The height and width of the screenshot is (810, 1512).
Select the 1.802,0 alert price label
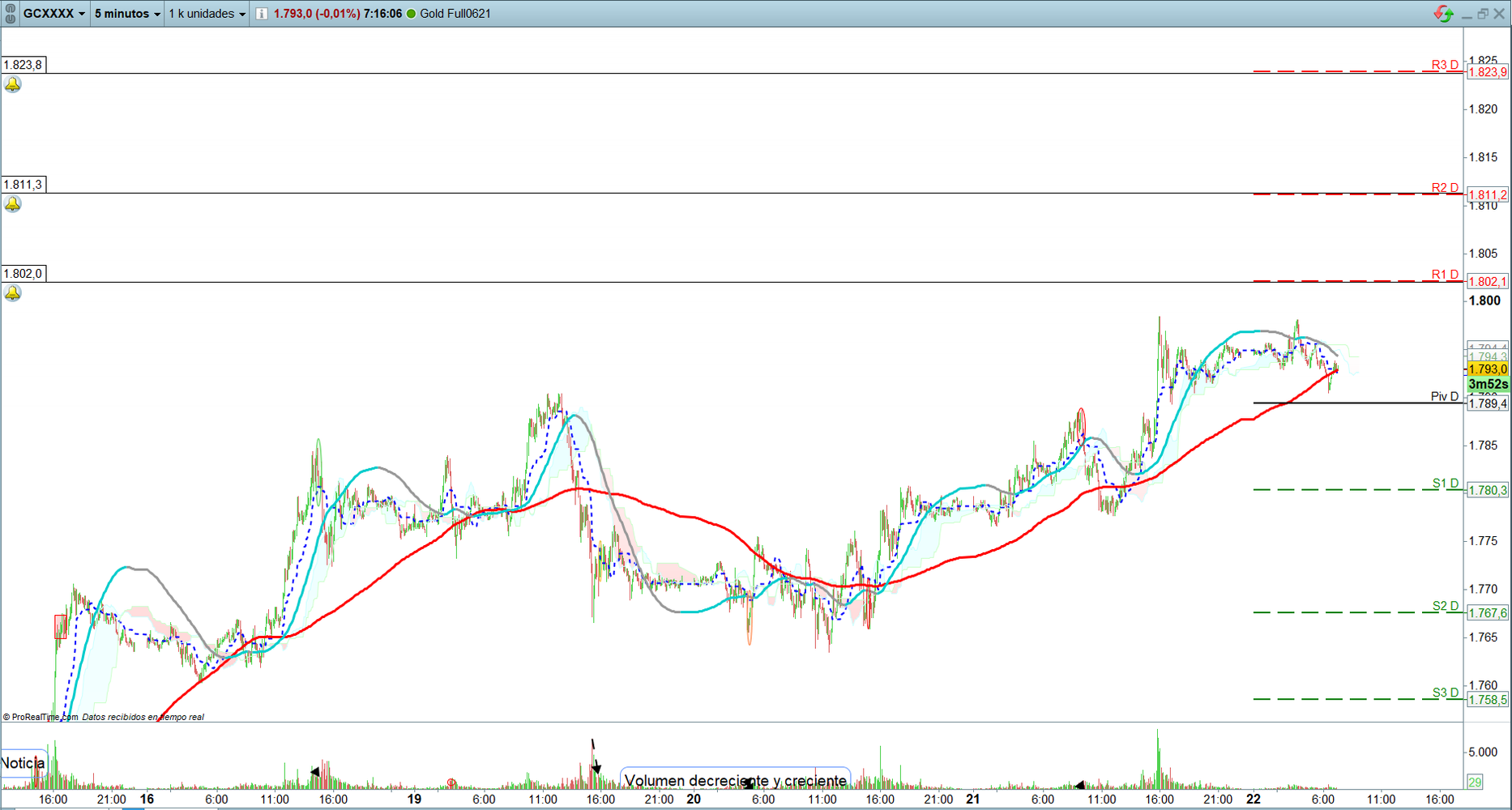23,274
